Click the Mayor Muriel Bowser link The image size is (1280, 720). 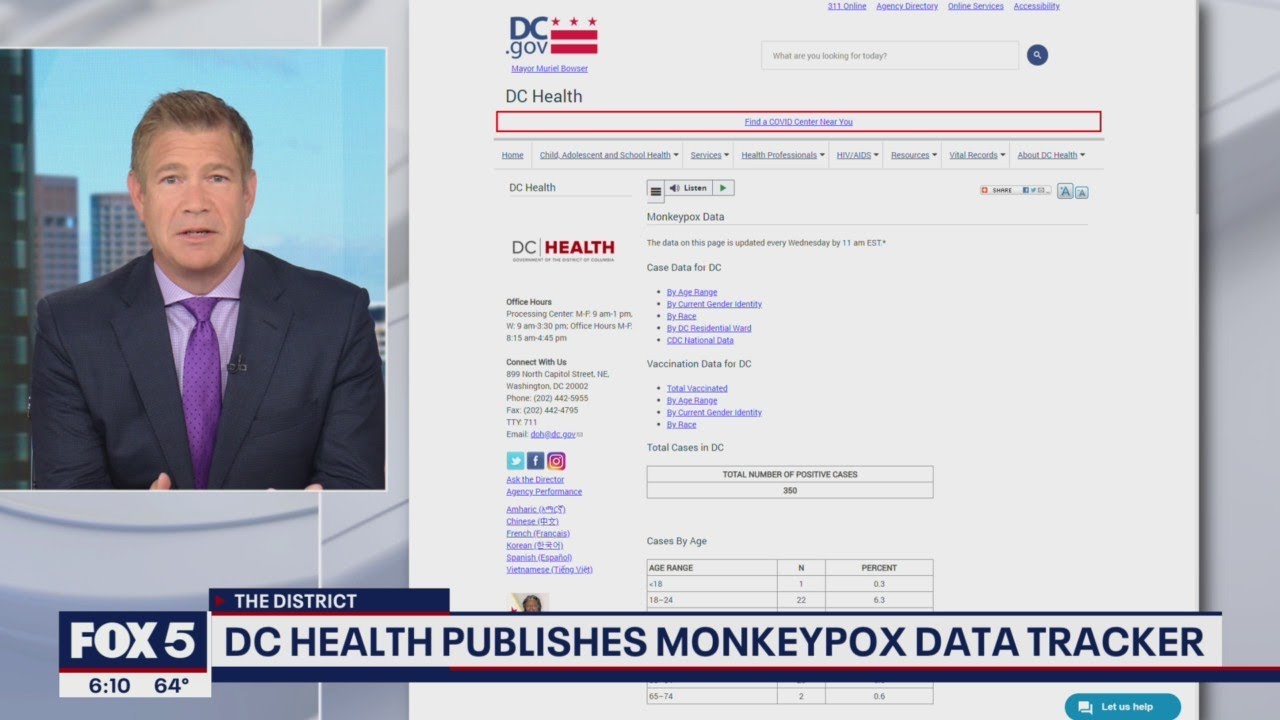(x=550, y=69)
